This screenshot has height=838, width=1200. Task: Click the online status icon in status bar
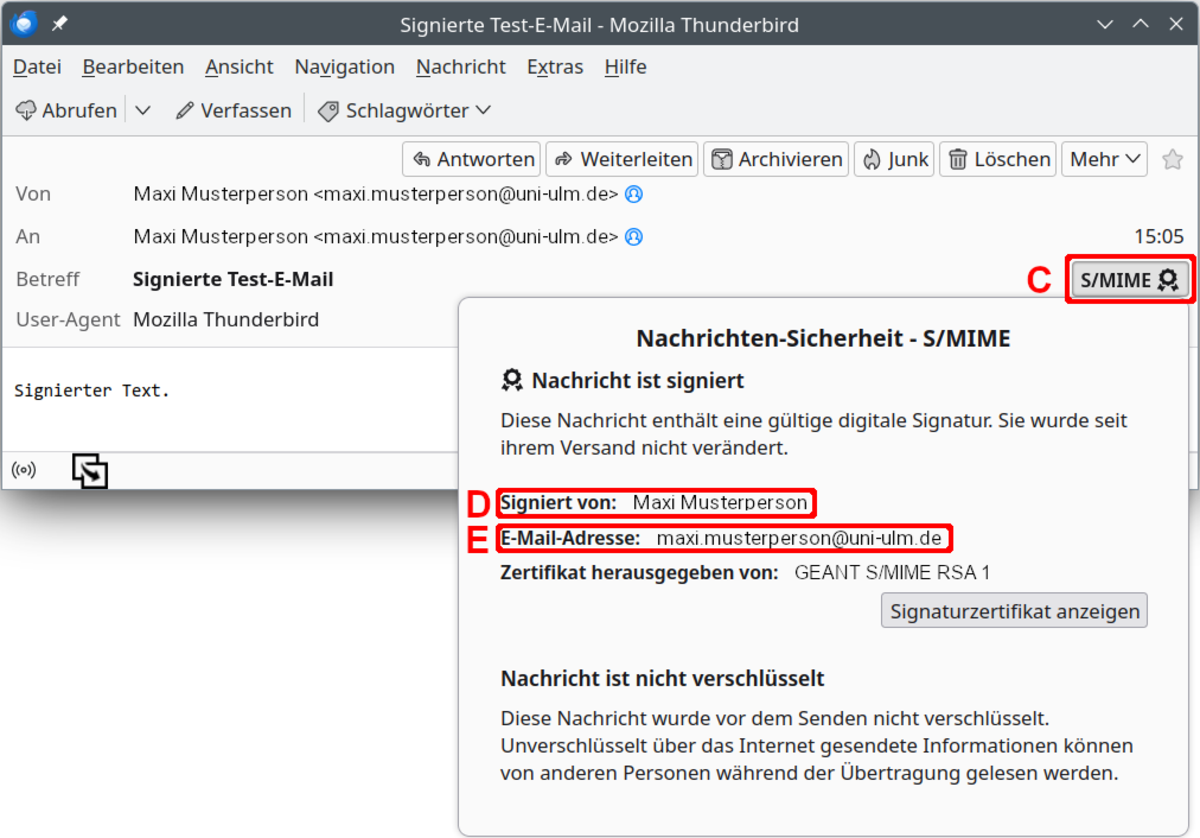pos(23,470)
